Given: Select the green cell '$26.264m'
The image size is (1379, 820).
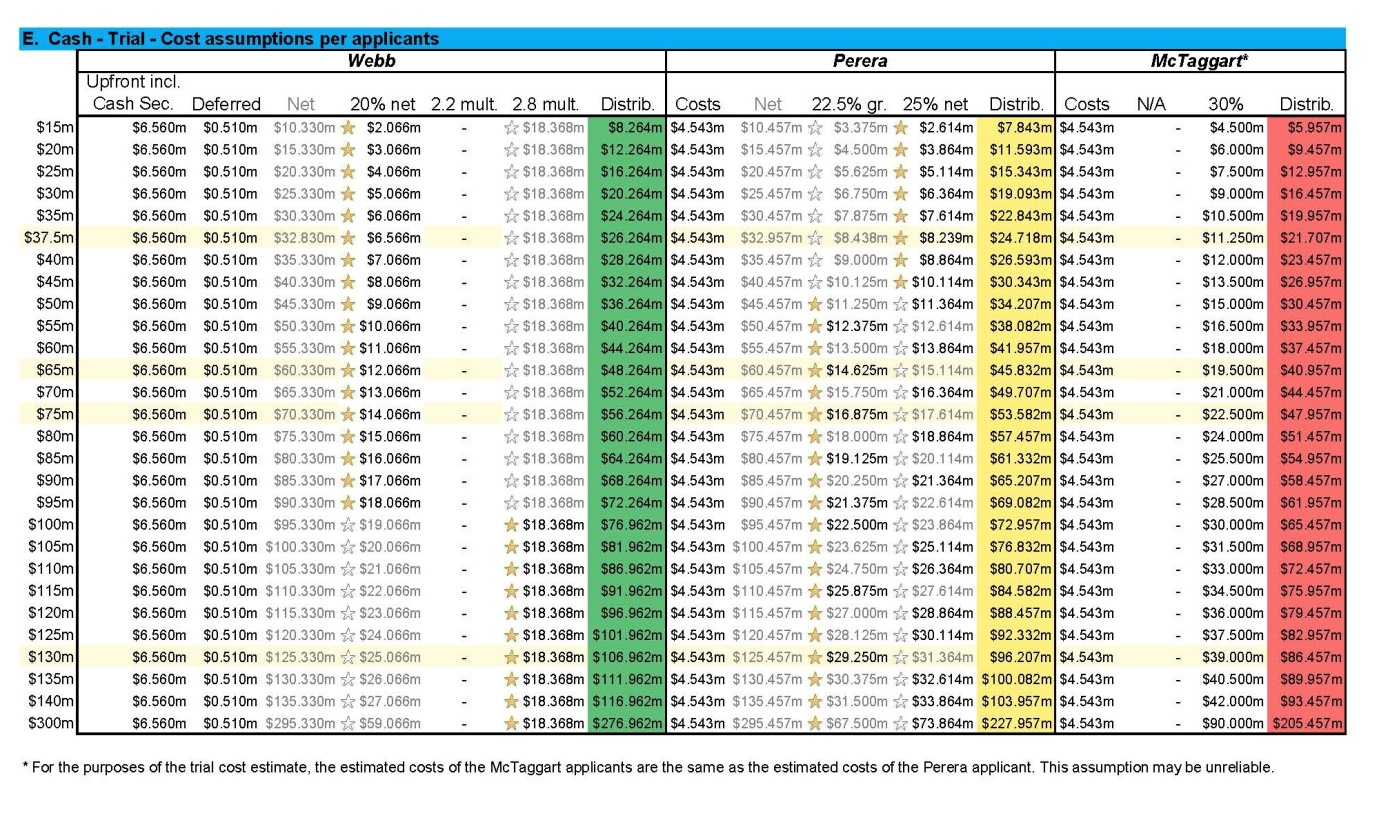Looking at the screenshot, I should coord(627,238).
